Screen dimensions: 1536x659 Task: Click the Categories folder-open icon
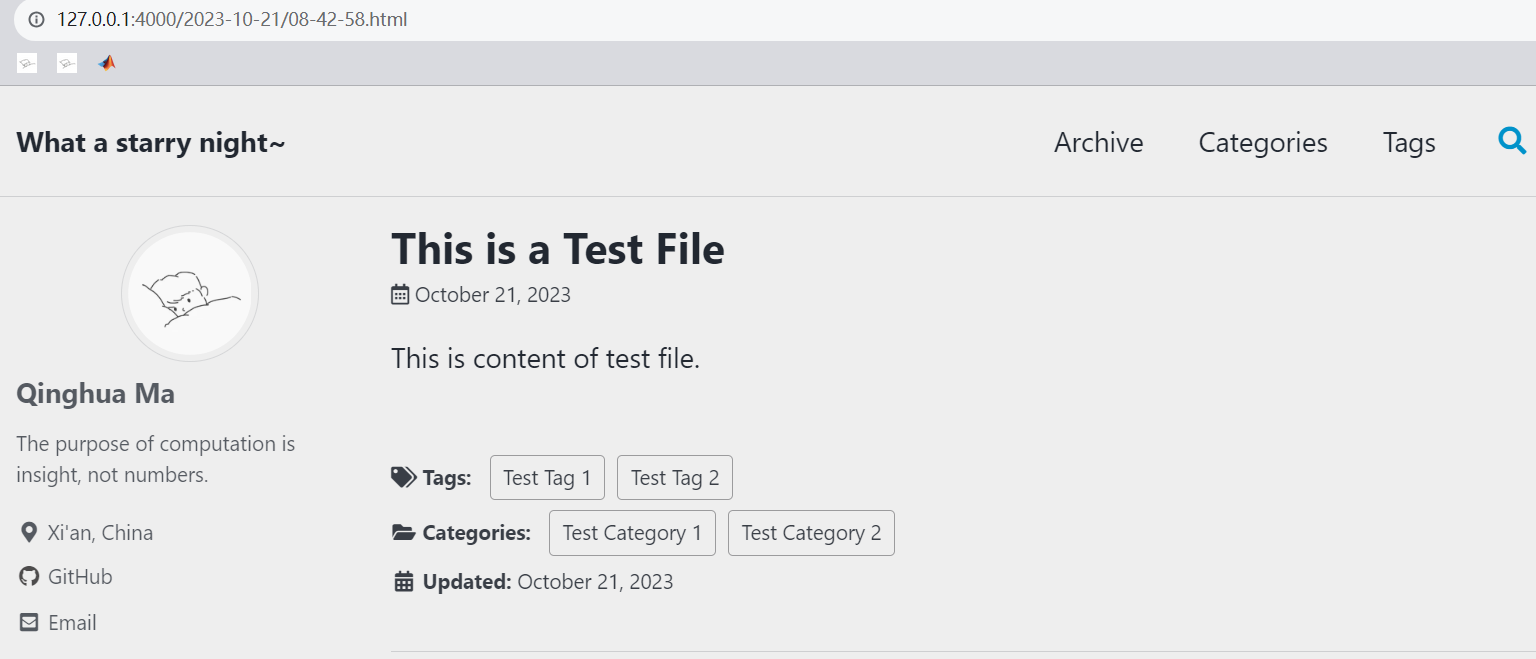coord(403,533)
